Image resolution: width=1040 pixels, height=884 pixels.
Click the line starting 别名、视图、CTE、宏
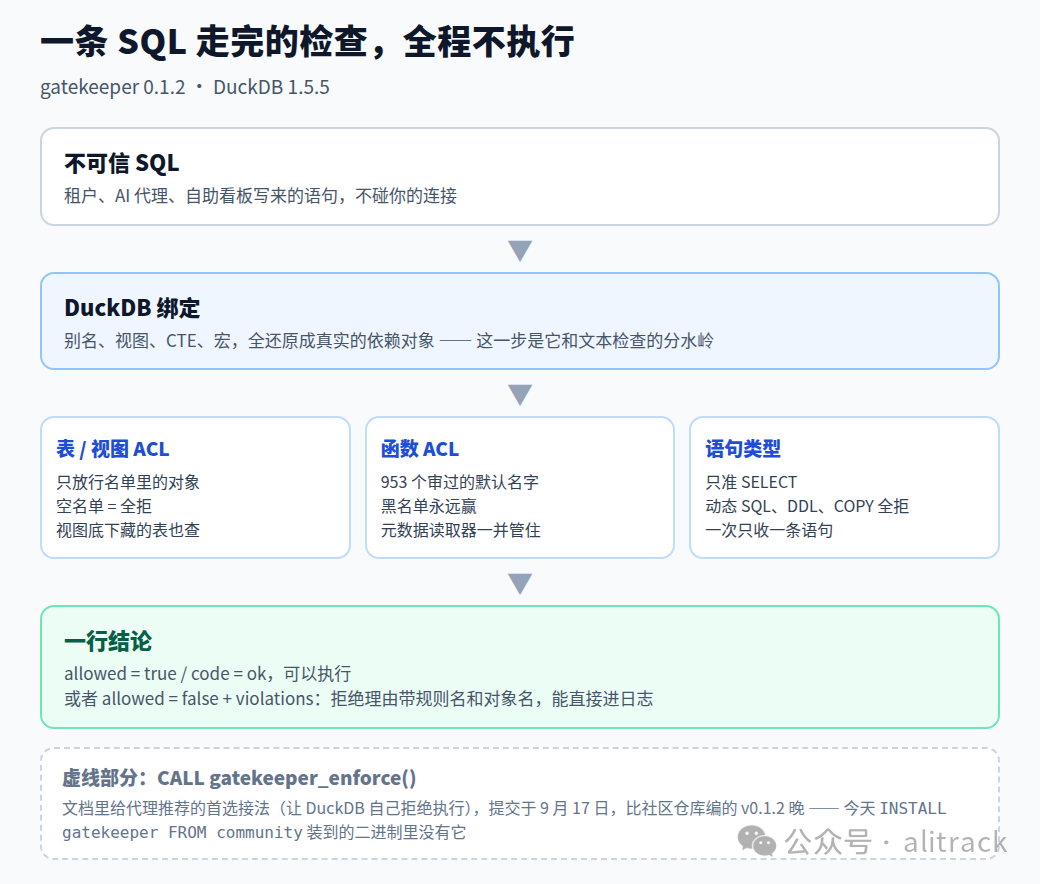(389, 341)
